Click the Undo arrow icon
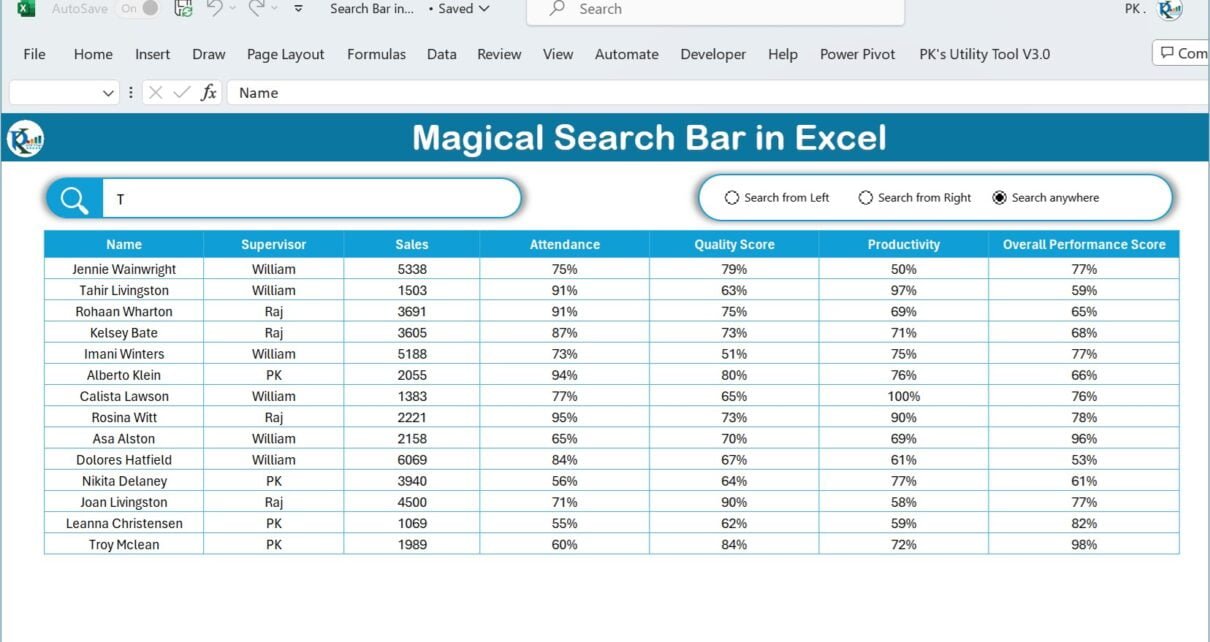This screenshot has height=642, width=1210. click(214, 9)
